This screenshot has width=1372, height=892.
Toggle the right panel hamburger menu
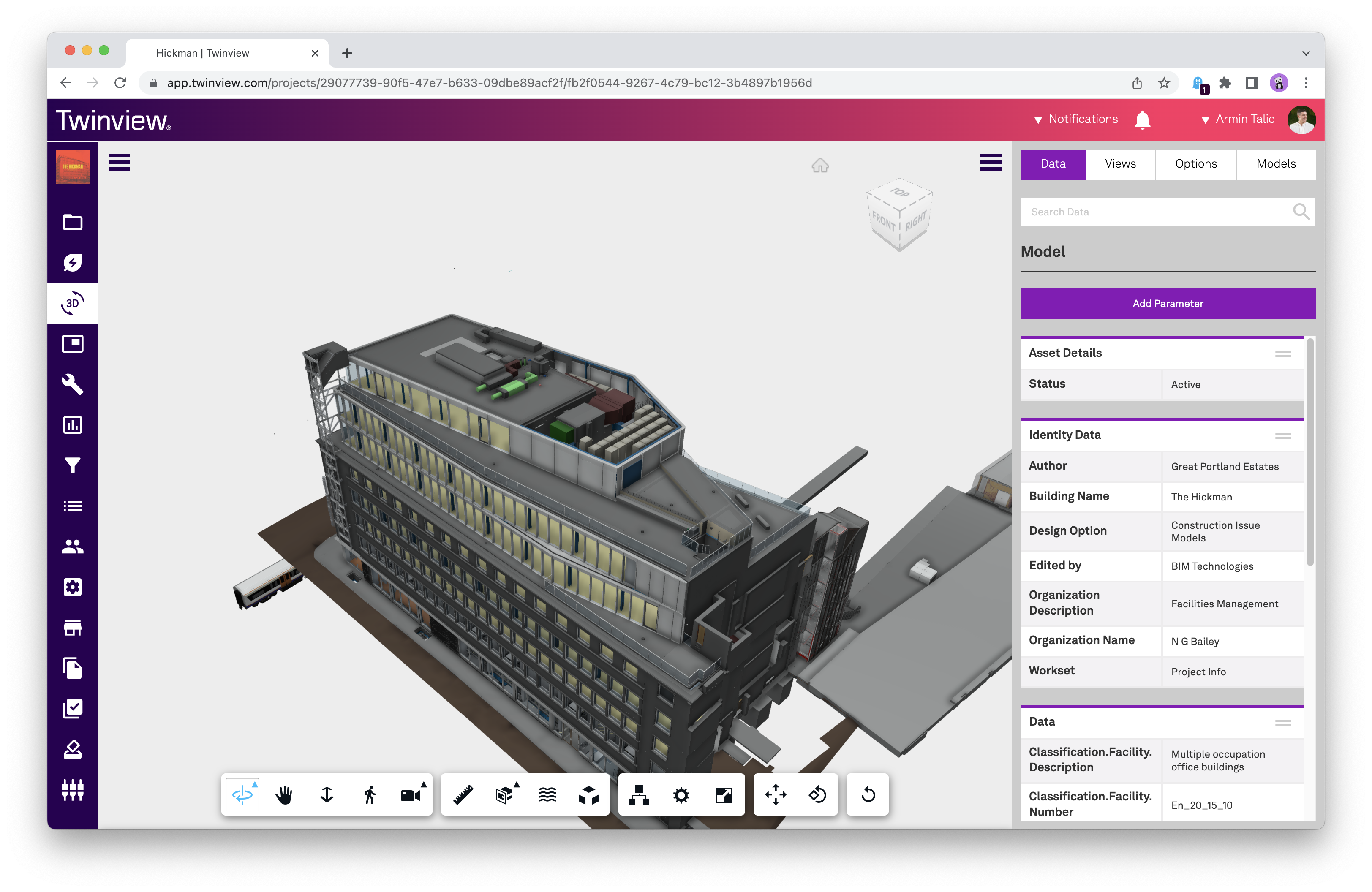click(991, 163)
